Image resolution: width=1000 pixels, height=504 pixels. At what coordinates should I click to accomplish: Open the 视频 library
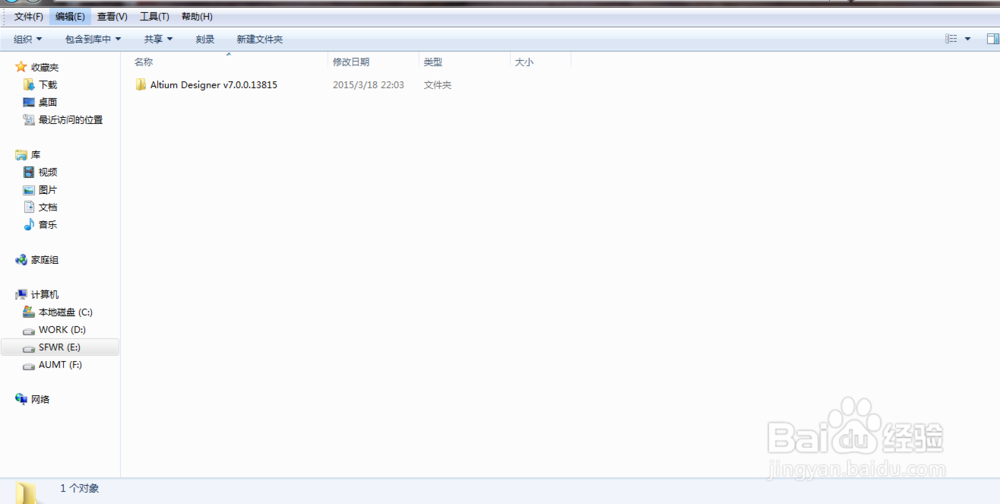coord(48,172)
